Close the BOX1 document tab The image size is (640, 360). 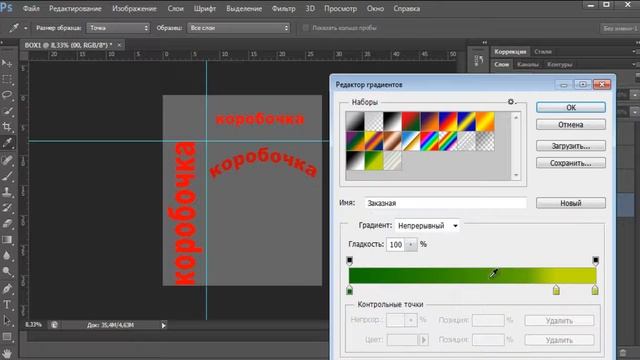point(119,45)
